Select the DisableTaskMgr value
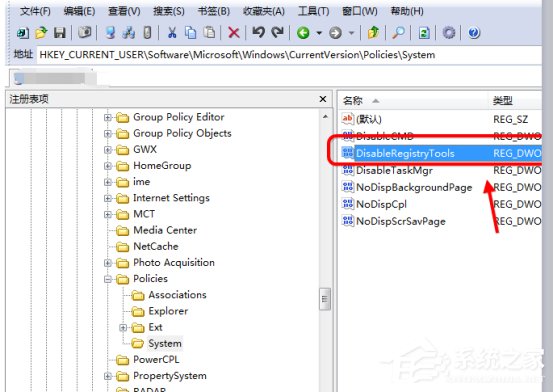This screenshot has width=554, height=392. pos(394,171)
